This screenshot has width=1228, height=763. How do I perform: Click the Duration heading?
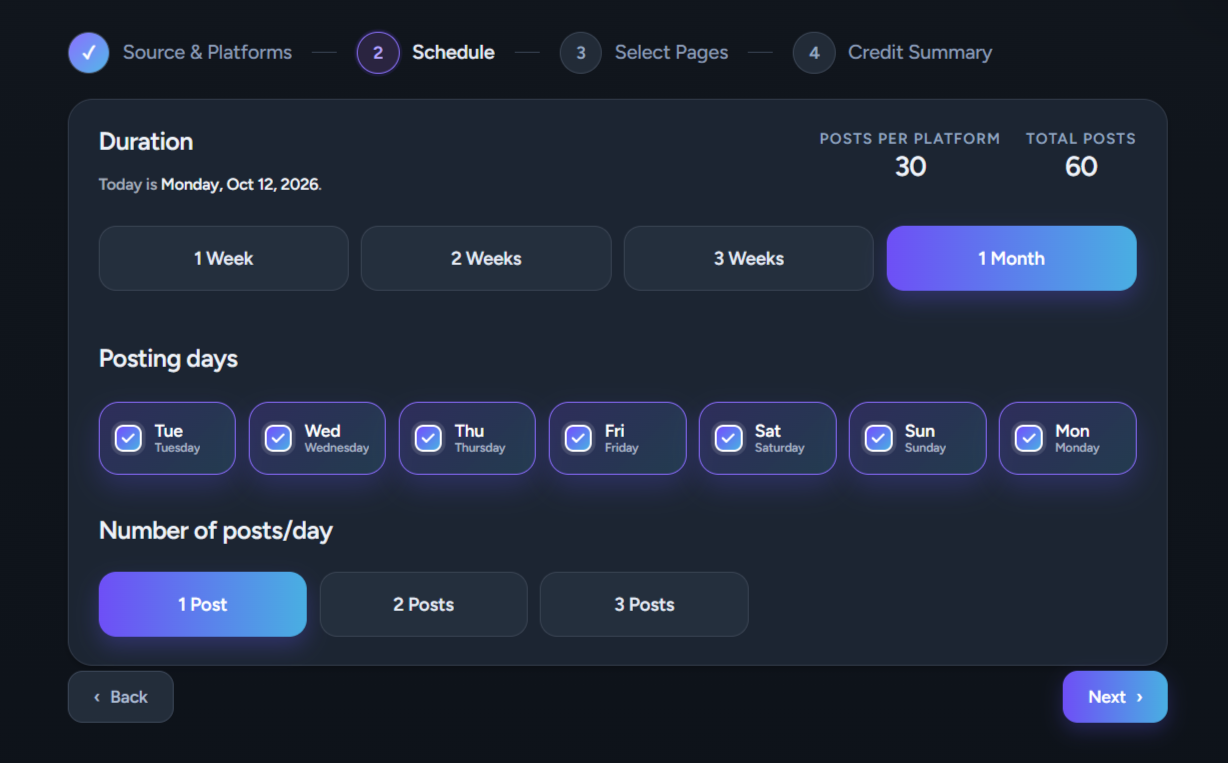tap(146, 141)
